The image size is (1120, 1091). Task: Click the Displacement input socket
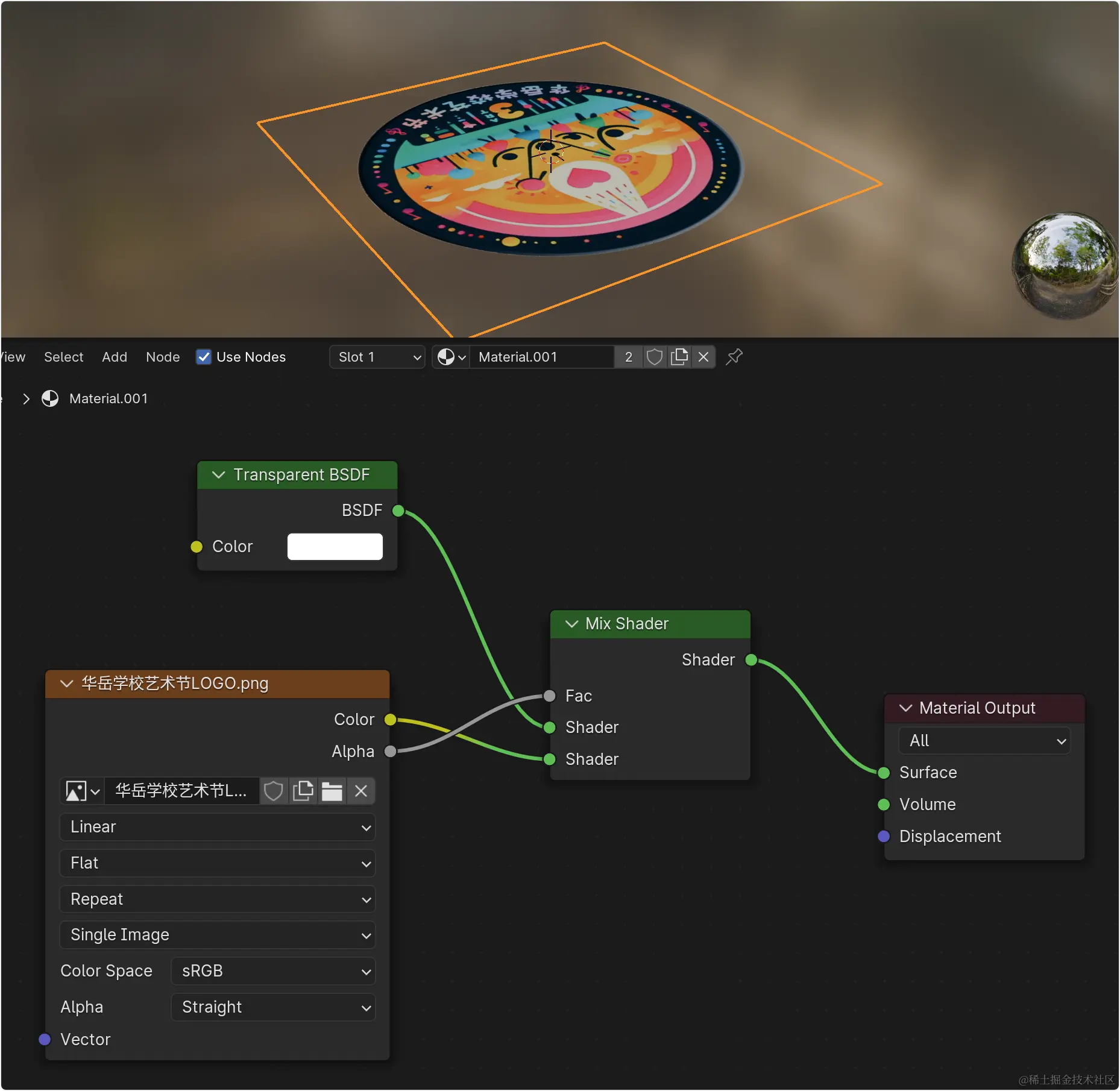884,837
